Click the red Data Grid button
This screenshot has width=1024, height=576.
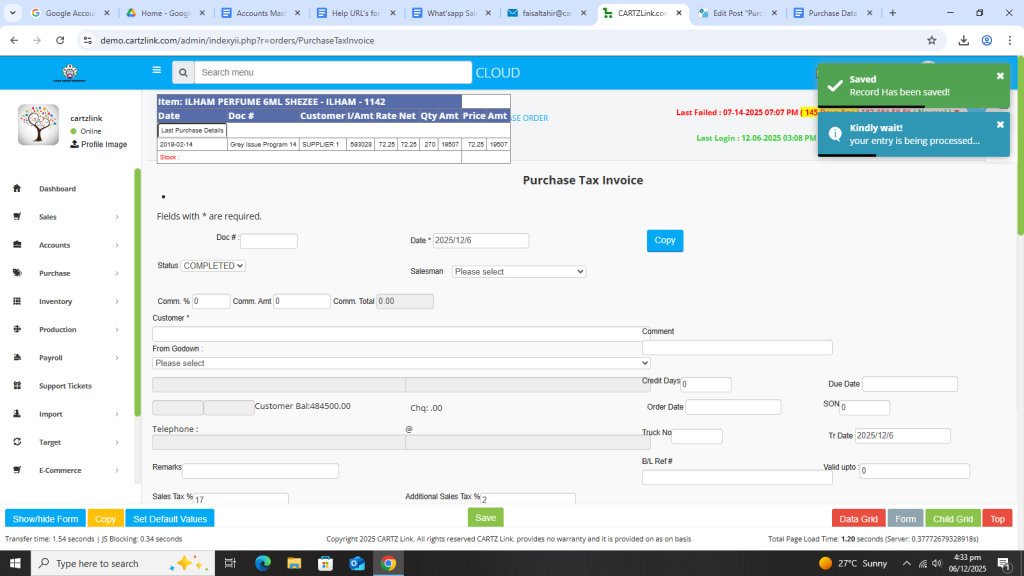pos(858,519)
